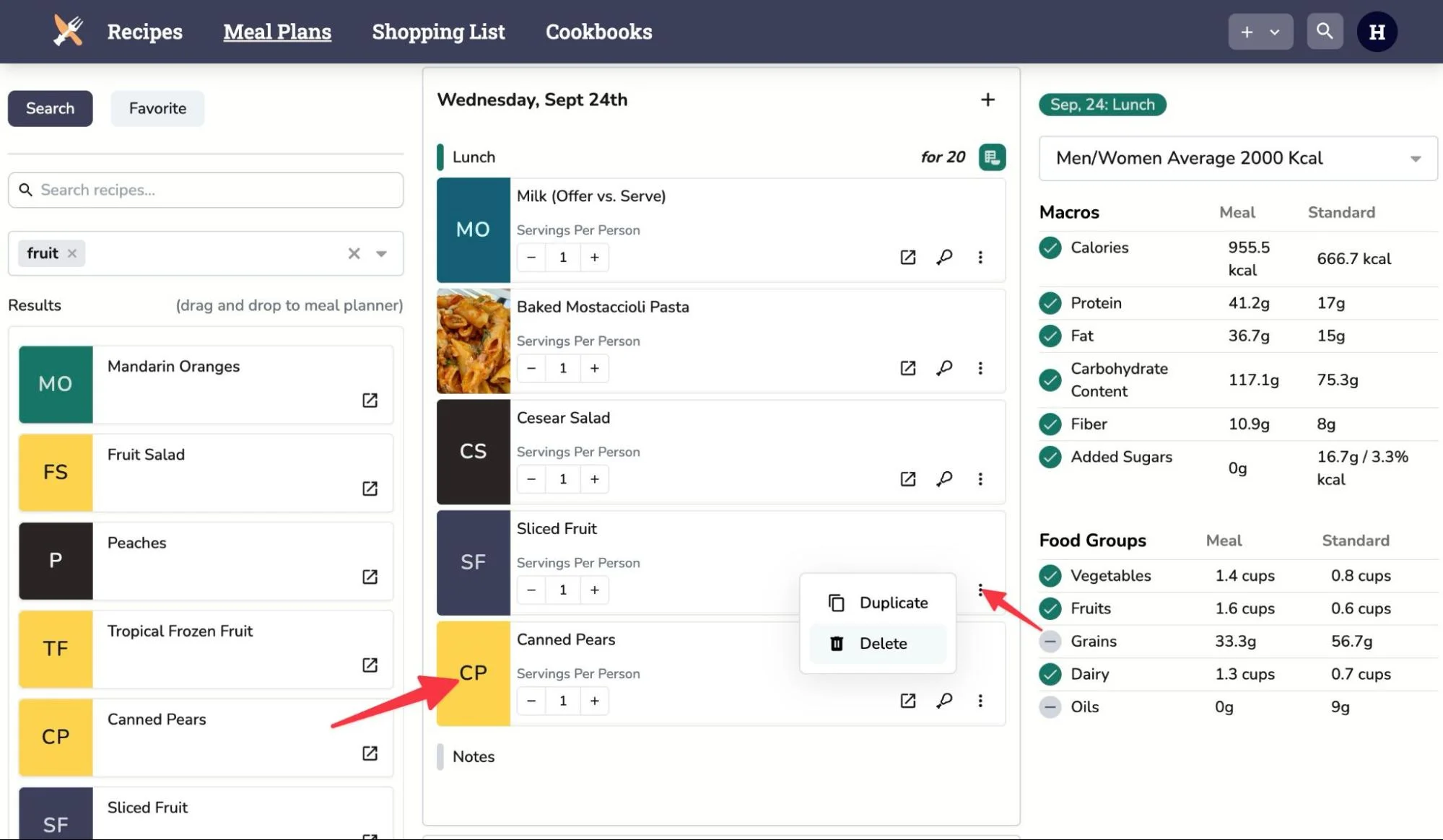Viewport: 1443px width, 840px height.
Task: Add a meal with the Wednesday plus icon
Action: tap(988, 100)
